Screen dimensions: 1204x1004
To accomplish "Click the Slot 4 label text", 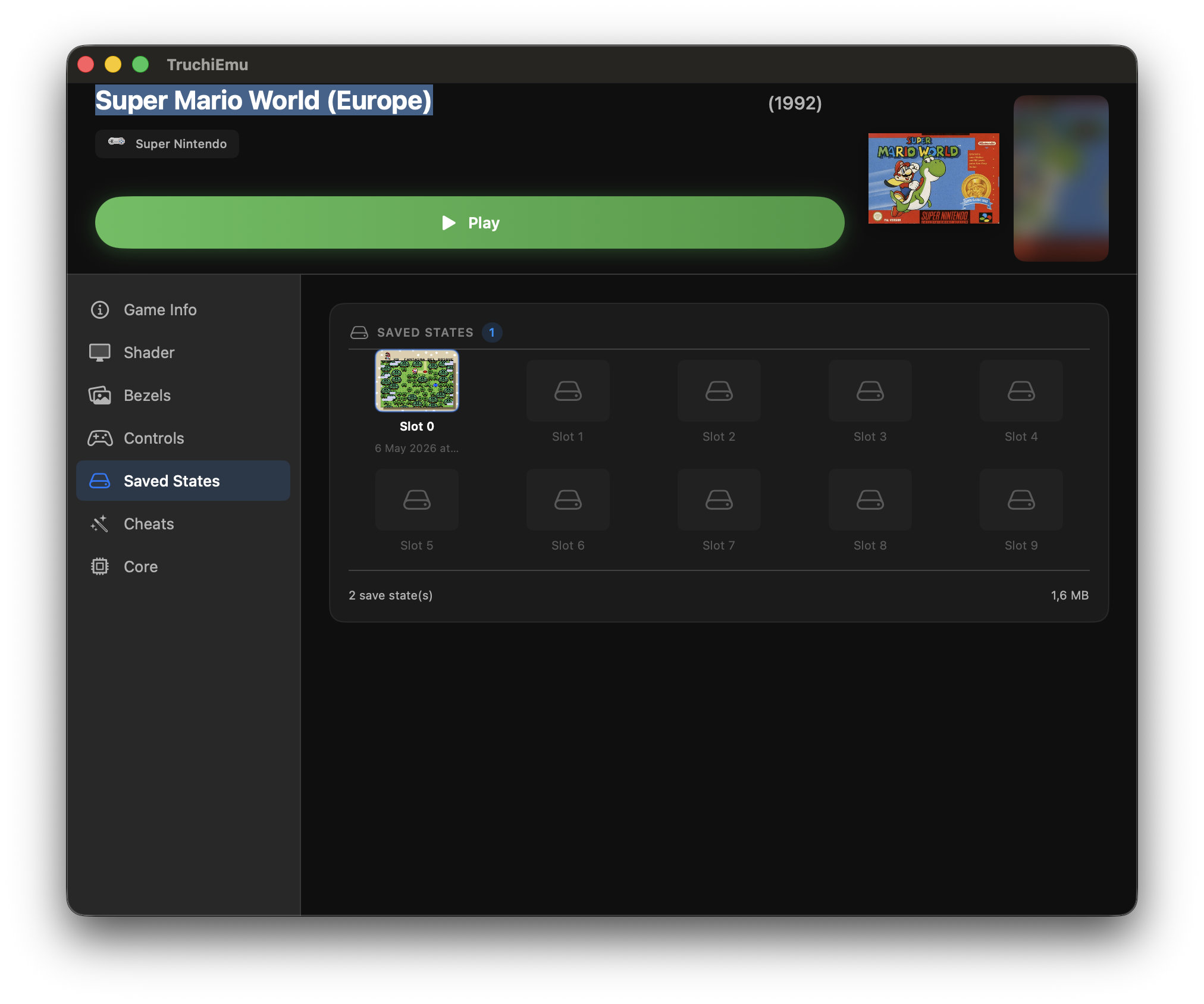I will pos(1021,437).
